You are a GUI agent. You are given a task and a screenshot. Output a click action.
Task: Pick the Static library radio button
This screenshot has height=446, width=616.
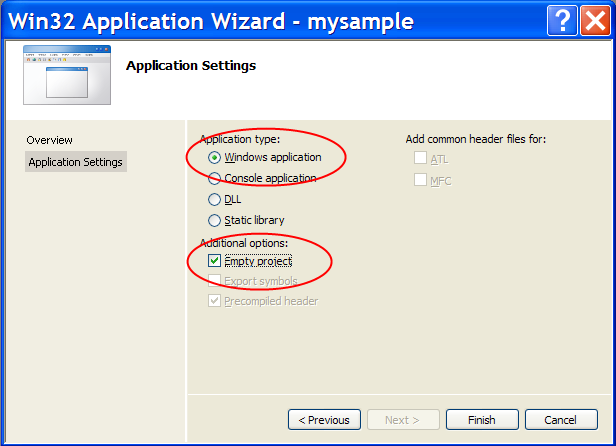(214, 220)
